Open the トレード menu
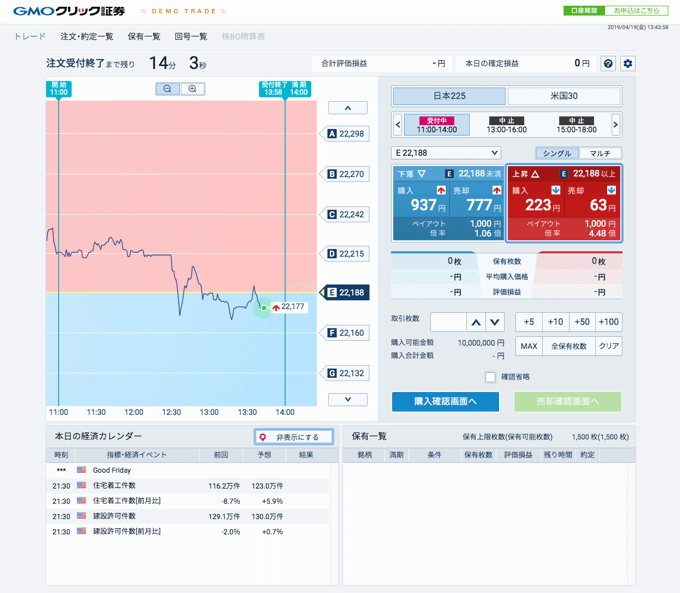 (29, 36)
